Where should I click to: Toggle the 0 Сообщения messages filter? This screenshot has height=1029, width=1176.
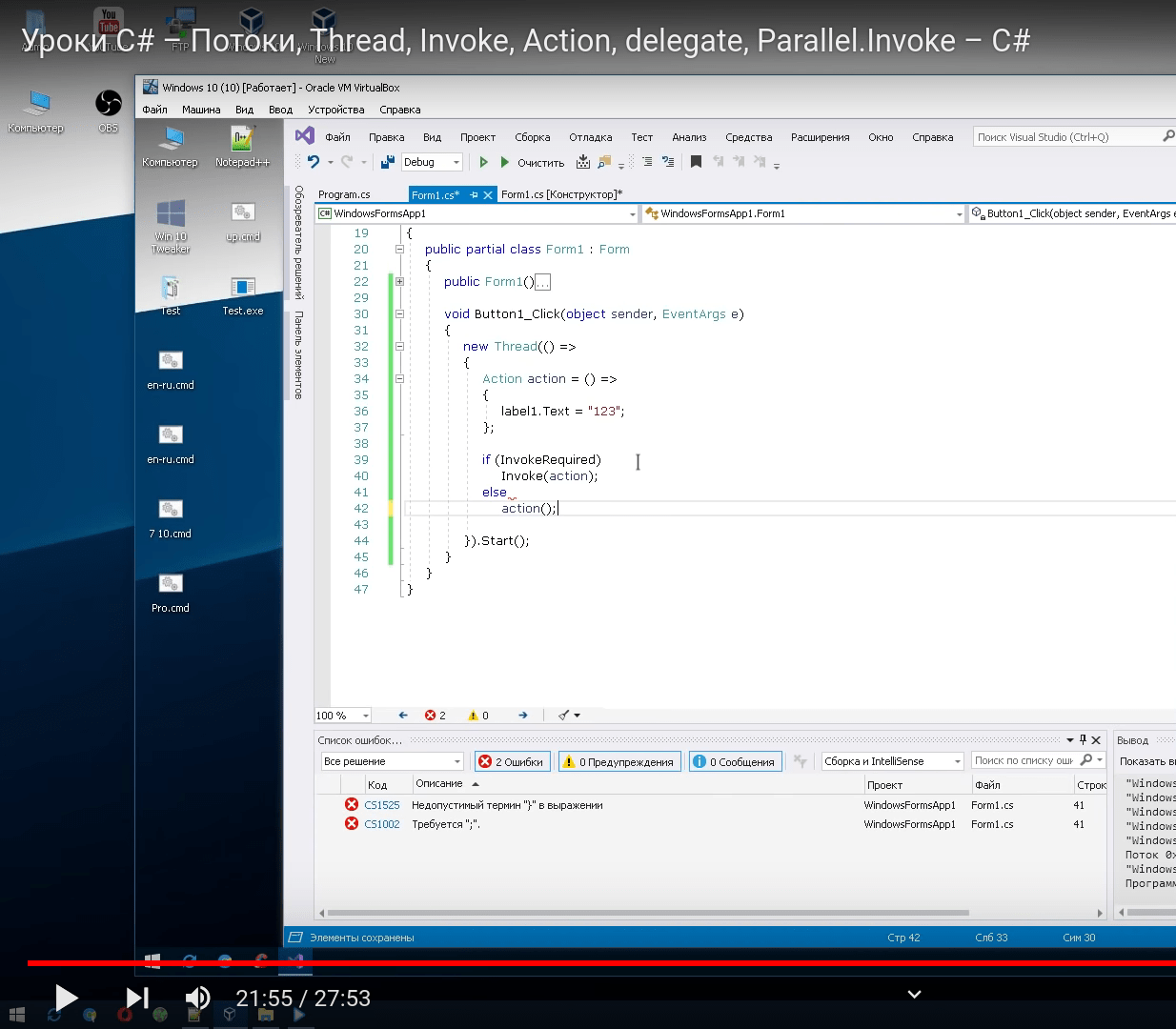click(x=735, y=760)
